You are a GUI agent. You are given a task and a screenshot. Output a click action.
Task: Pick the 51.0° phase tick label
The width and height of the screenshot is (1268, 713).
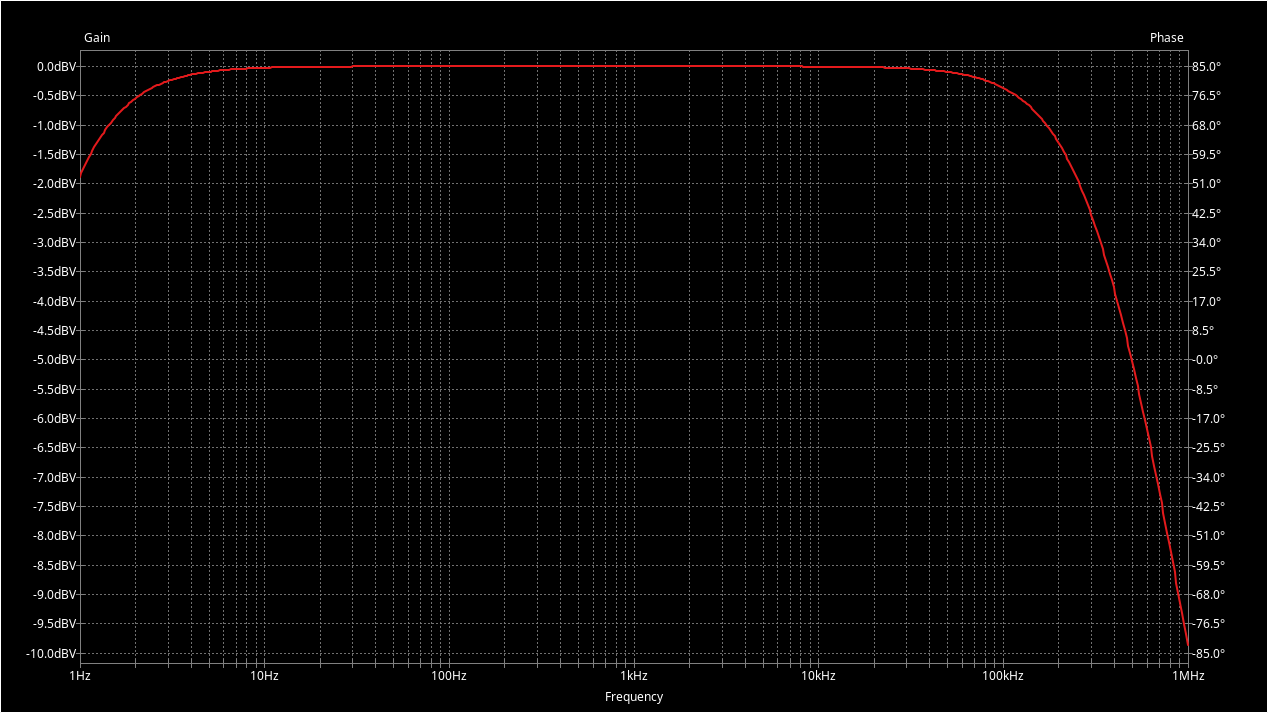[x=1207, y=184]
